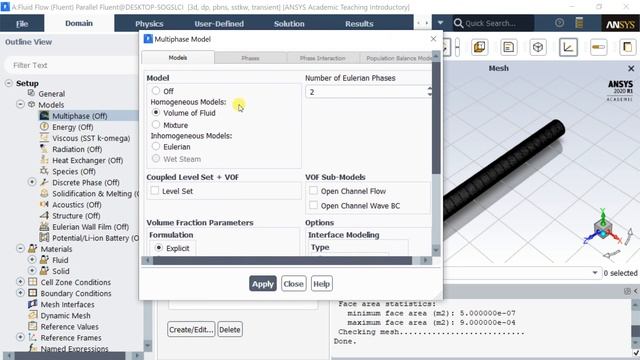640x360 pixels.
Task: Open the Solution ribbon tab
Action: [289, 24]
